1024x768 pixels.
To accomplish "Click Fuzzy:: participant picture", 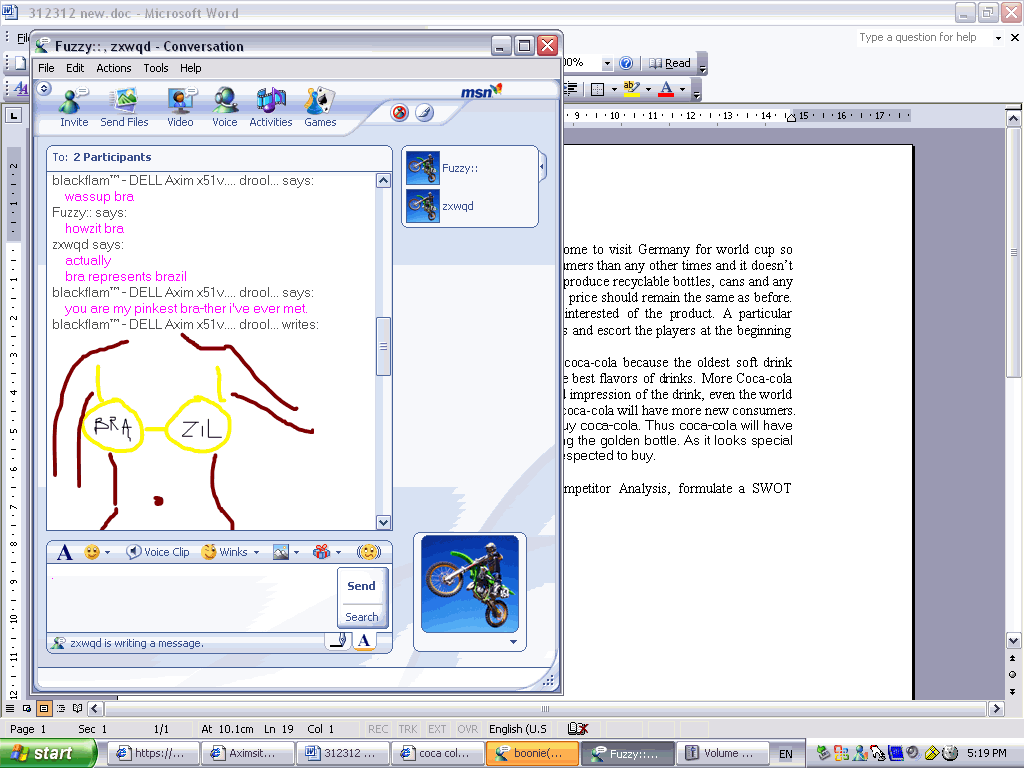I will point(423,168).
